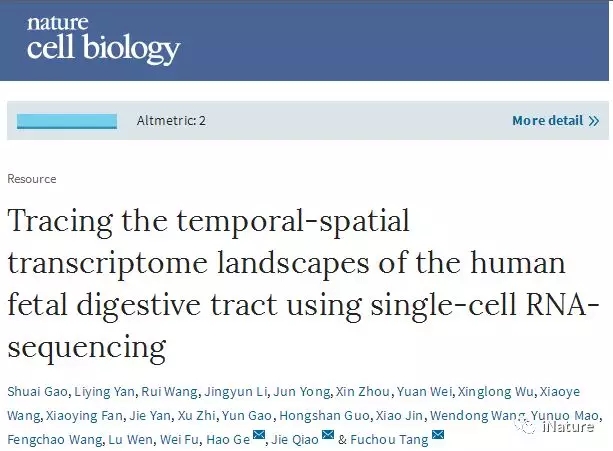Select the Resource article type label

click(32, 179)
